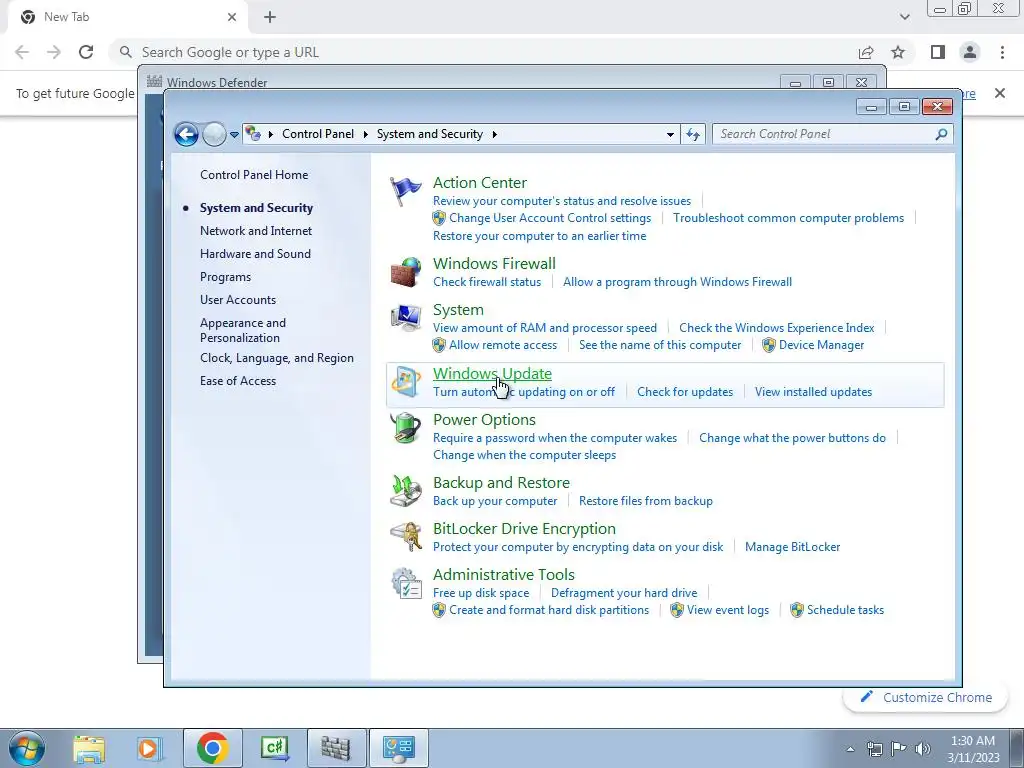Click the Administrative Tools gear icon
The height and width of the screenshot is (768, 1024).
click(406, 584)
